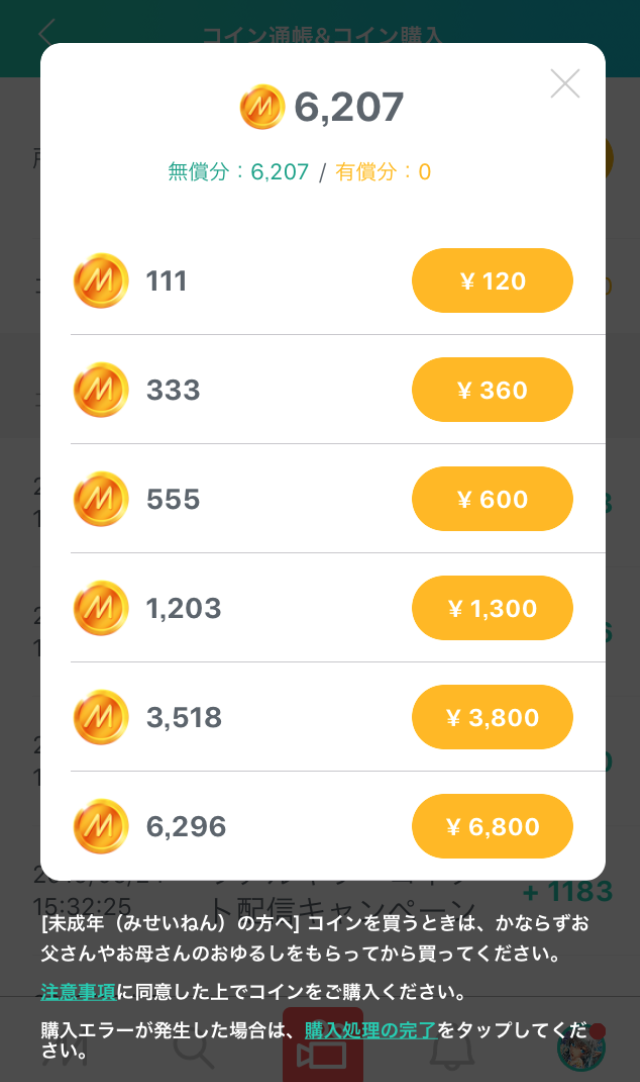This screenshot has width=640, height=1082.
Task: Go back using the header arrow
Action: 46,34
